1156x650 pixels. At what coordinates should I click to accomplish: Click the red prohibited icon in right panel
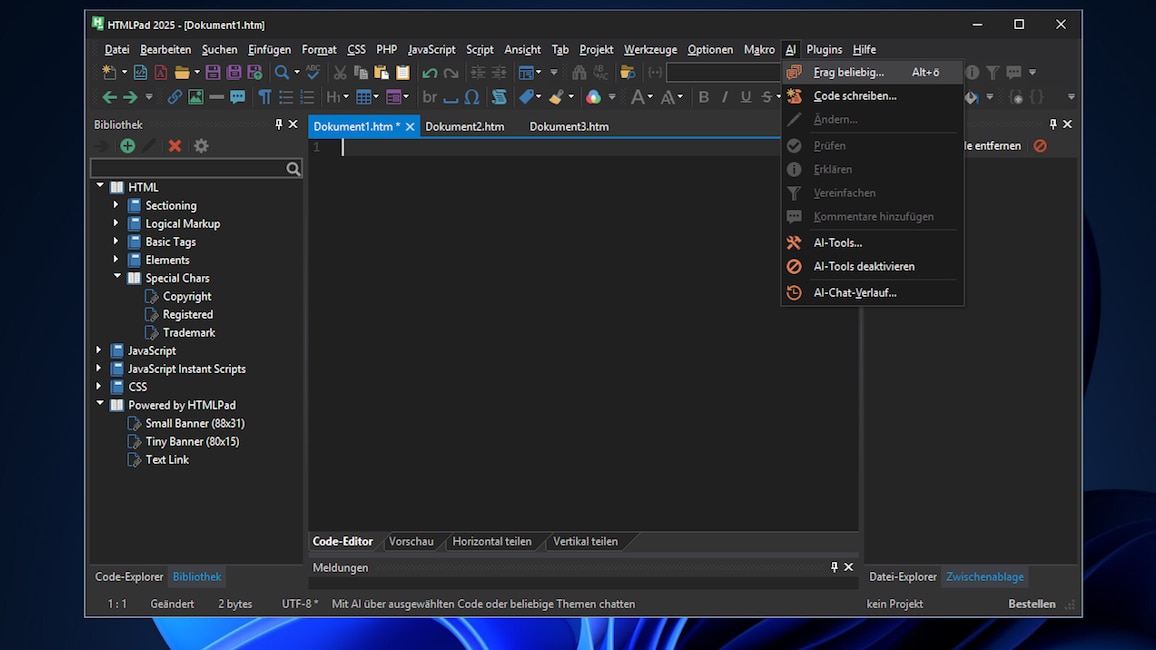click(1040, 146)
